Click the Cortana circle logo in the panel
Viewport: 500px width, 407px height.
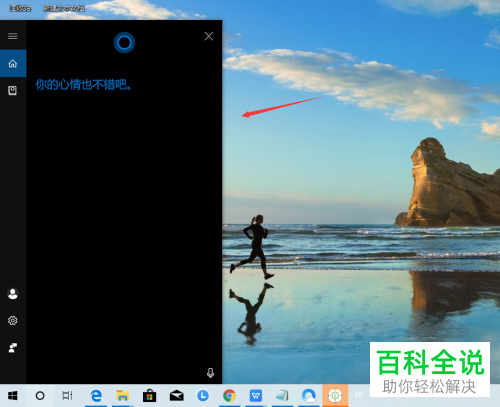pyautogui.click(x=124, y=43)
